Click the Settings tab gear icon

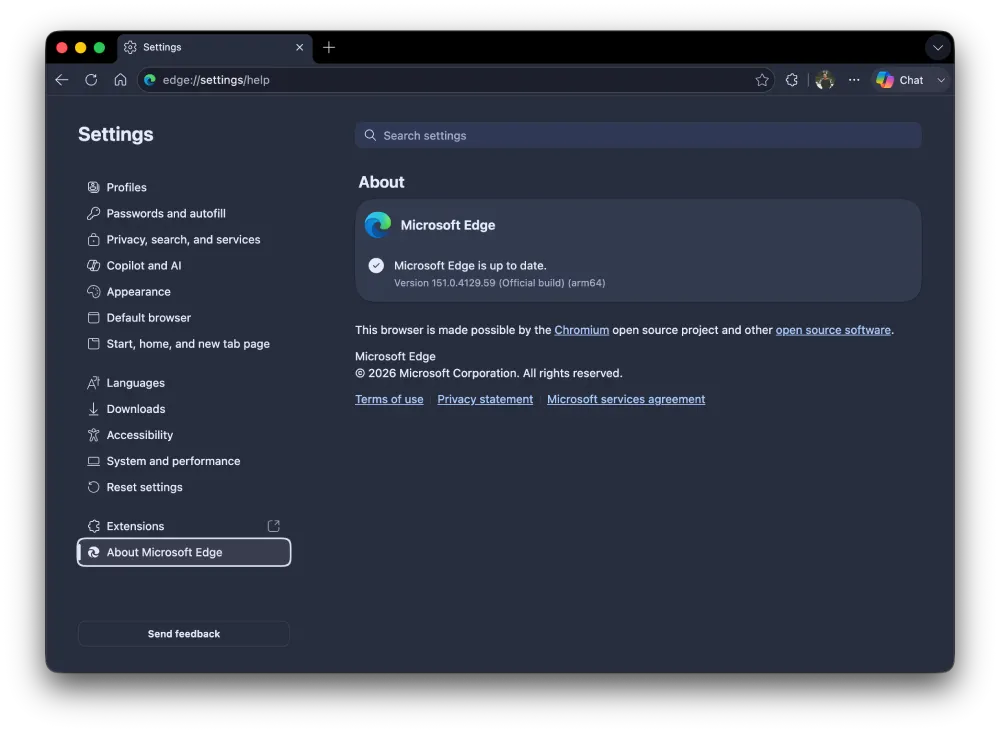(x=130, y=47)
